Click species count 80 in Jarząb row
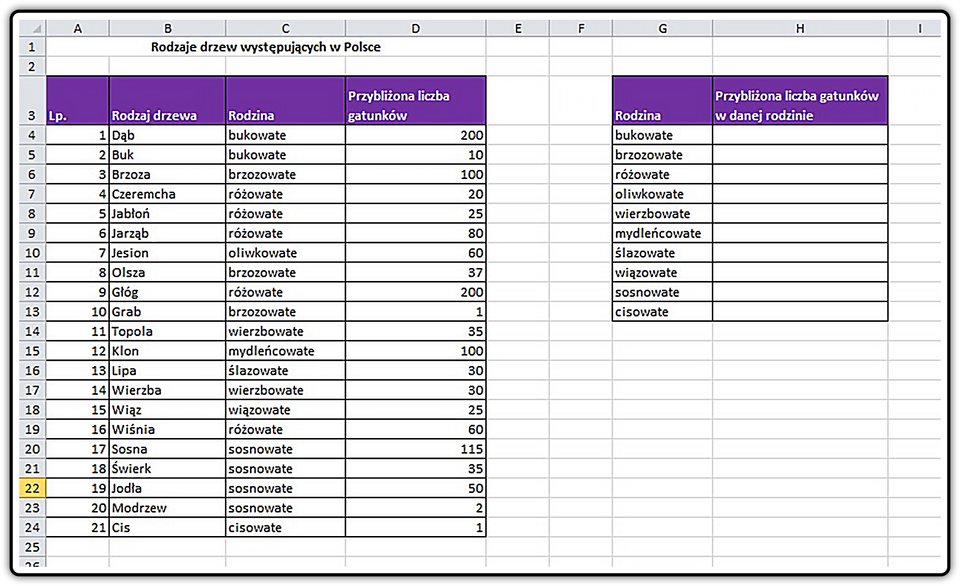This screenshot has width=960, height=586. click(416, 233)
